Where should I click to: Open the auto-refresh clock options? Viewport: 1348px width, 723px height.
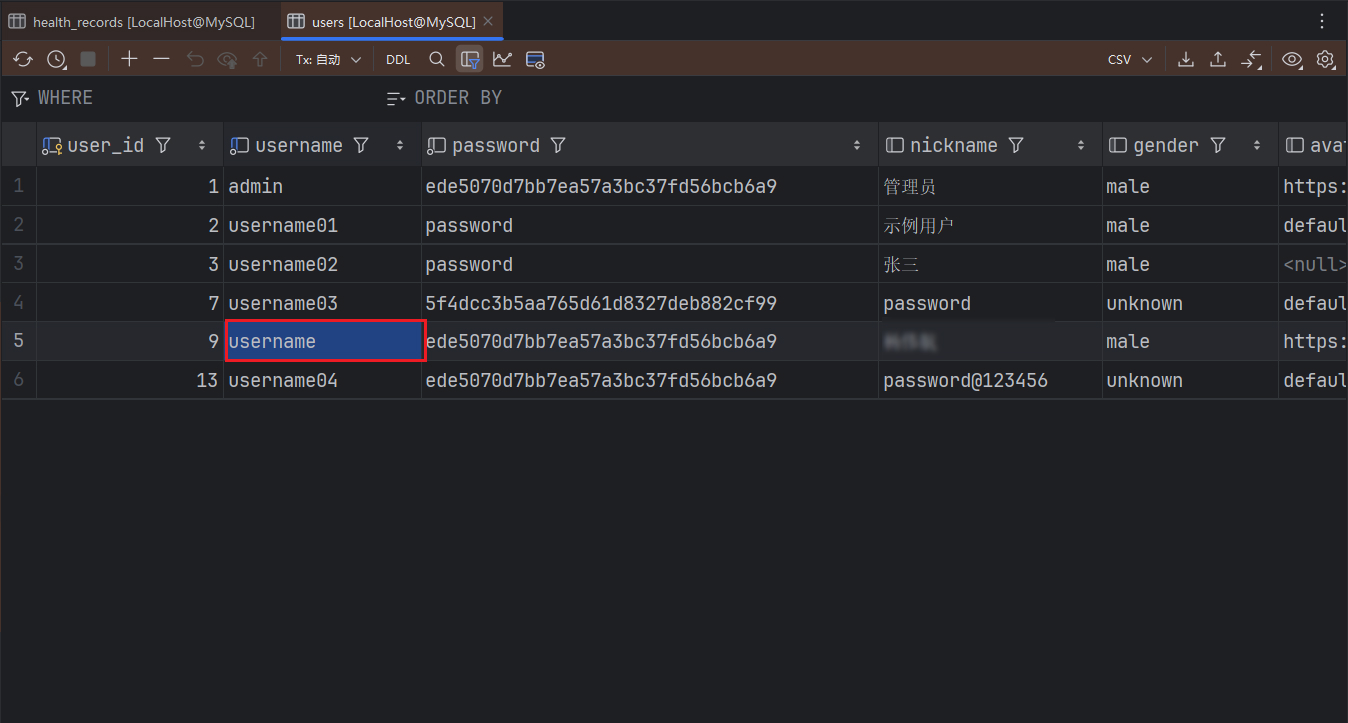click(x=56, y=59)
